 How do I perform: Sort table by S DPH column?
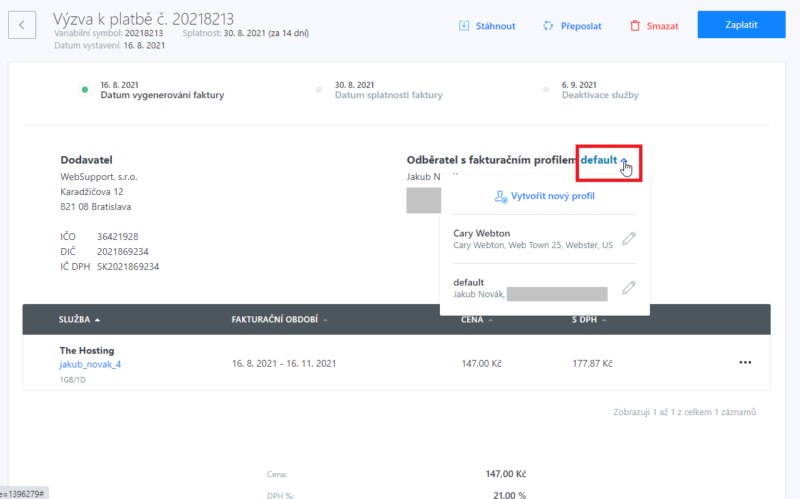pos(589,319)
